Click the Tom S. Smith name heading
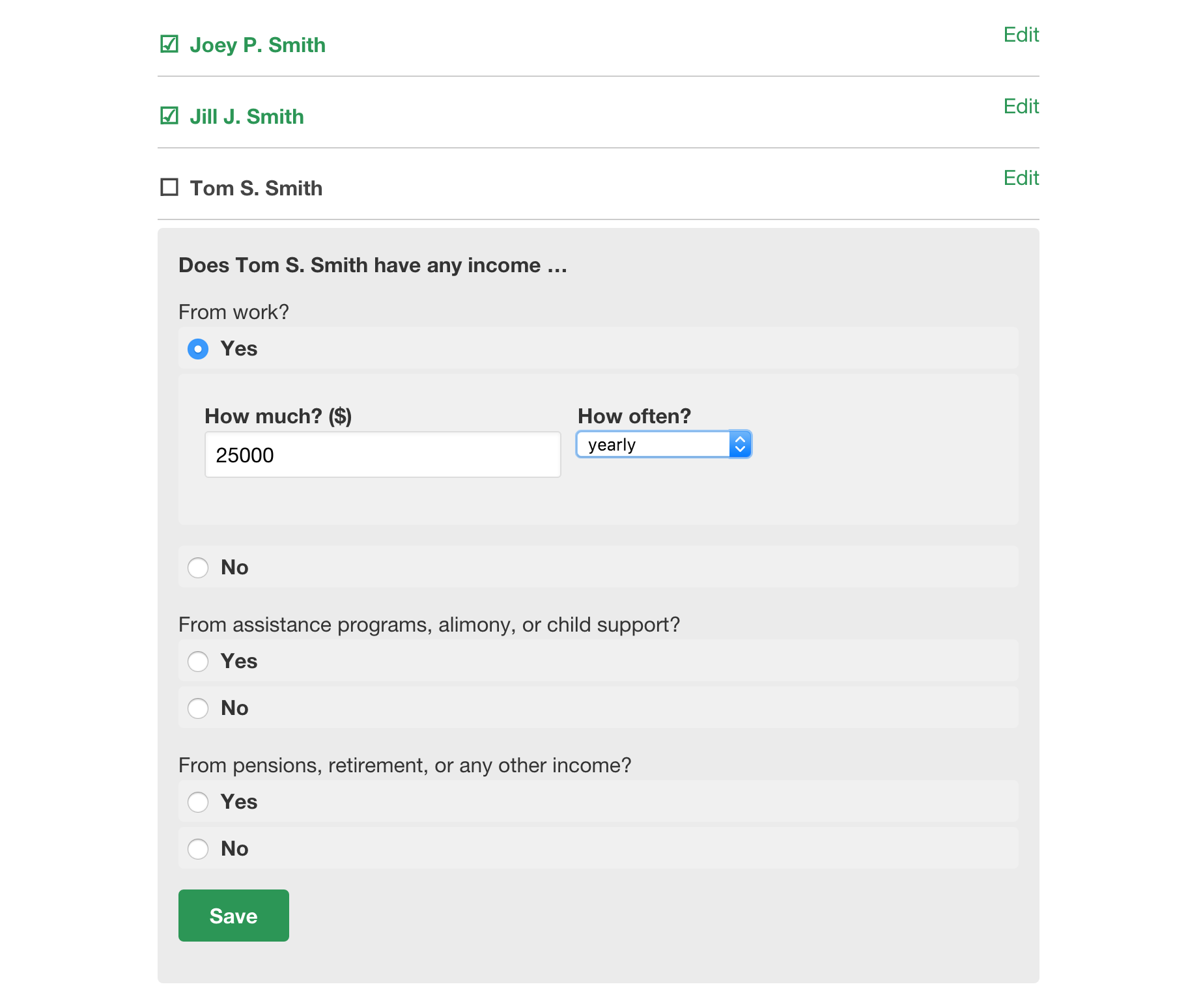The width and height of the screenshot is (1201, 1008). pyautogui.click(x=256, y=188)
